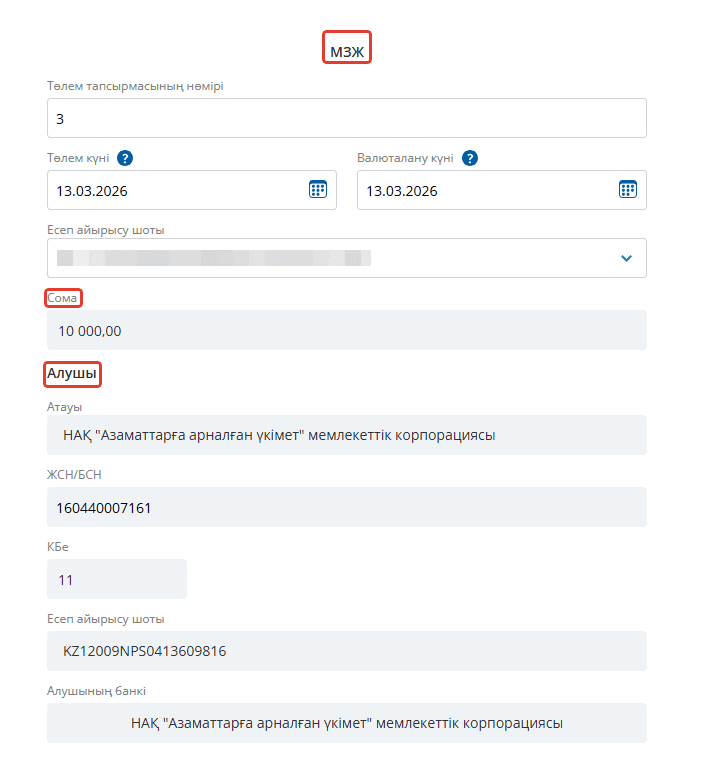
Task: Click the Сома label text
Action: (62, 298)
